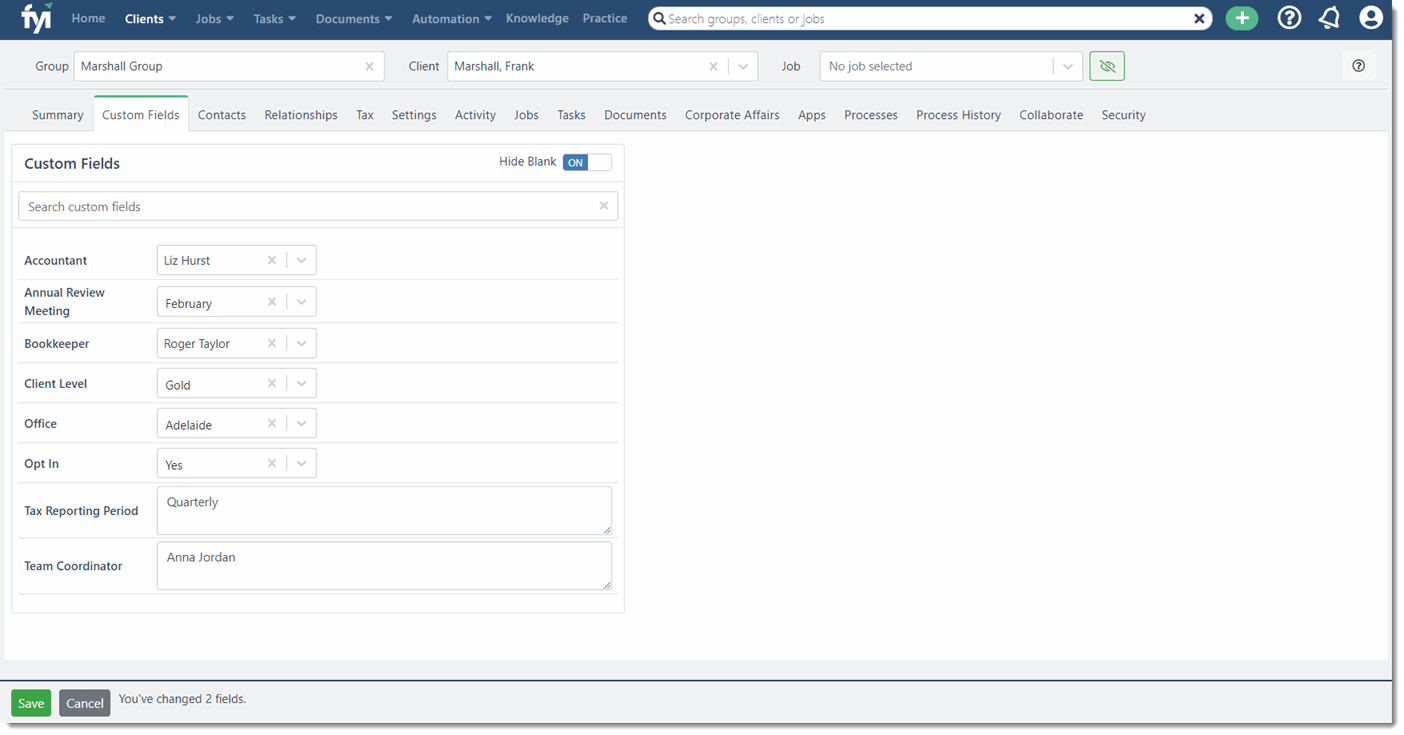Click the hidden-job eye icon beside Job
Viewport: 1404px width, 735px height.
tap(1107, 65)
